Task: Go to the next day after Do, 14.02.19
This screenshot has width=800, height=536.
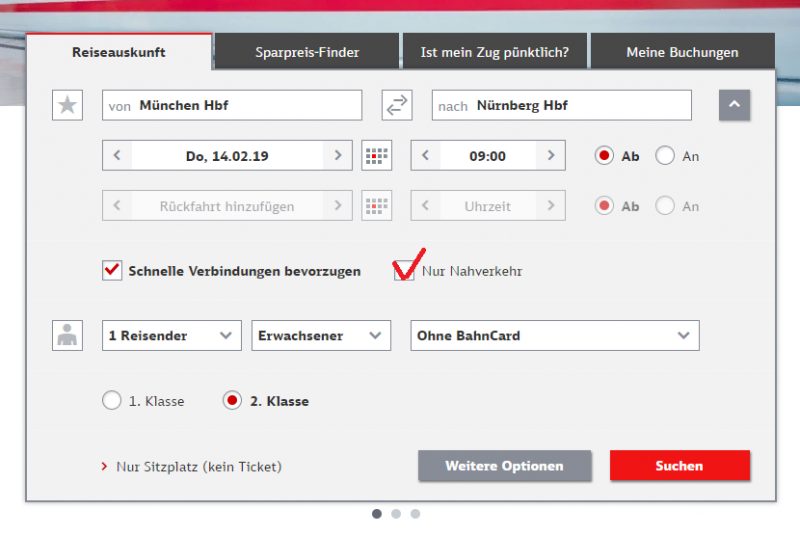Action: (338, 156)
